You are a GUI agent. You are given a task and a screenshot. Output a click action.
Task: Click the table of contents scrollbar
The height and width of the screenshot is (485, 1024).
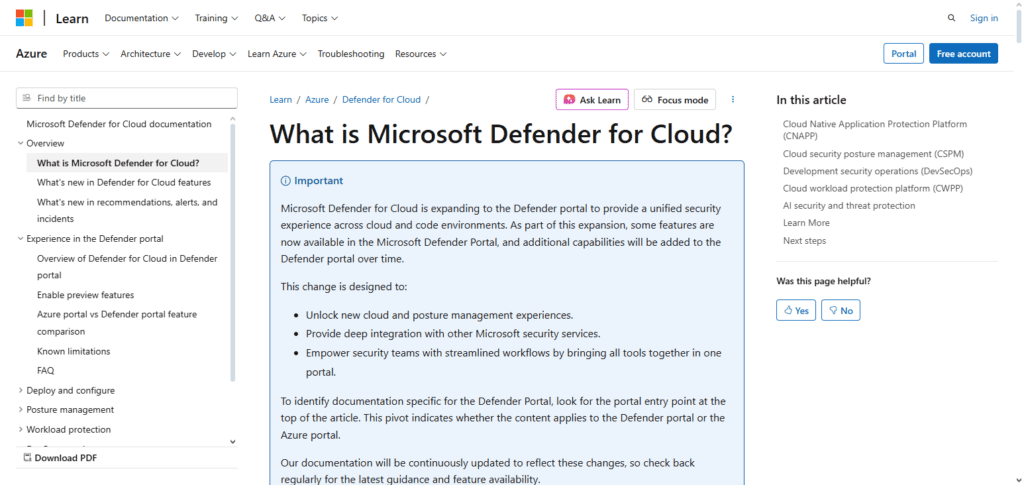(x=232, y=253)
